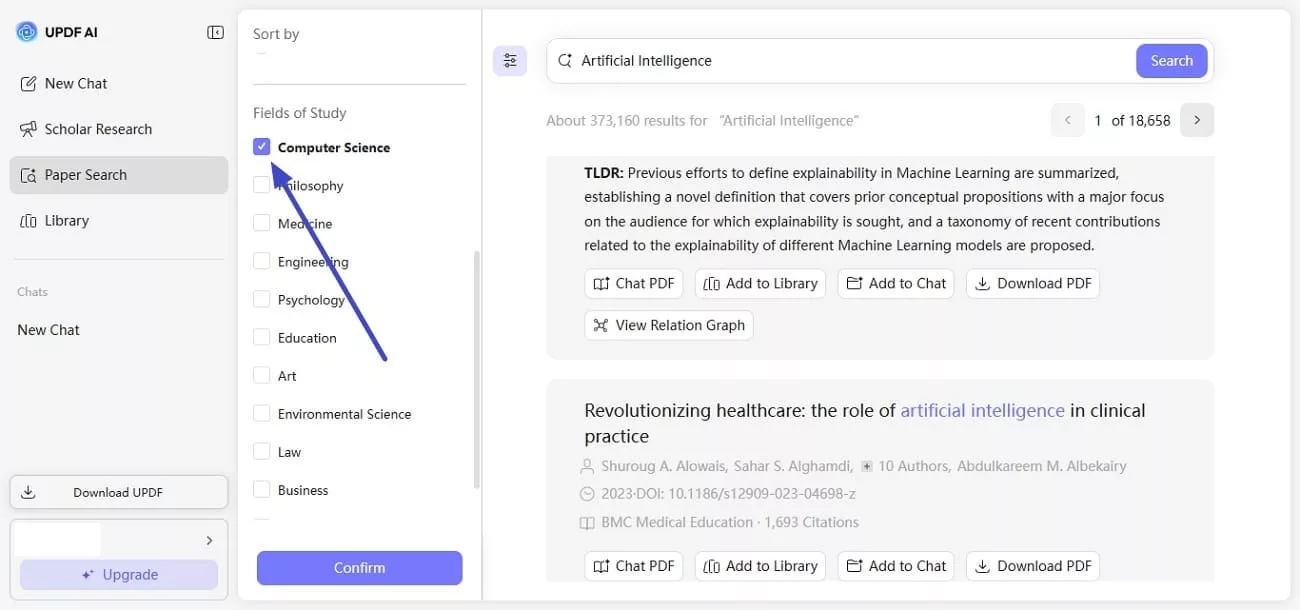Screen dimensions: 1300x610
Task: Enable the Philosophy field filter
Action: (261, 185)
